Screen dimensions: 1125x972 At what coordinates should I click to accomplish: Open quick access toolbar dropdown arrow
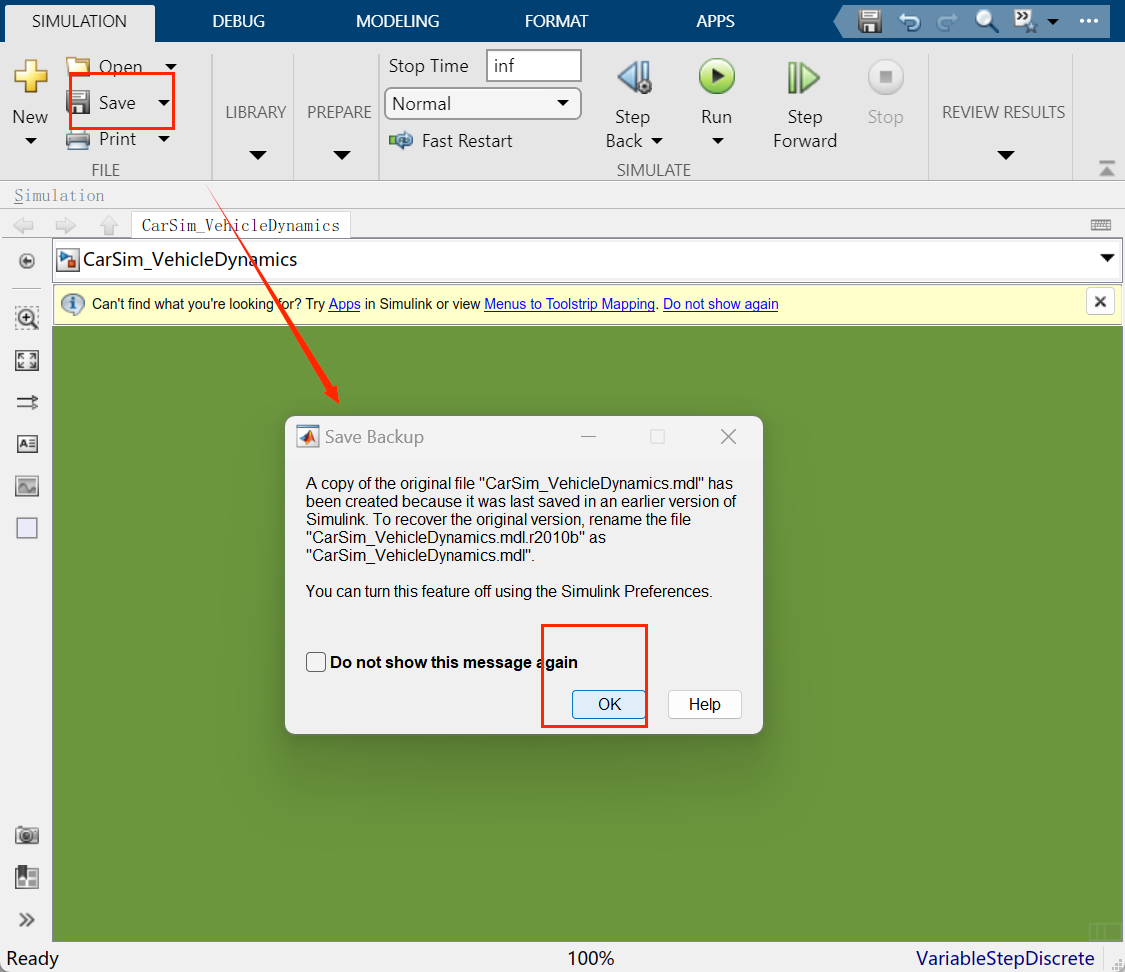[1053, 22]
